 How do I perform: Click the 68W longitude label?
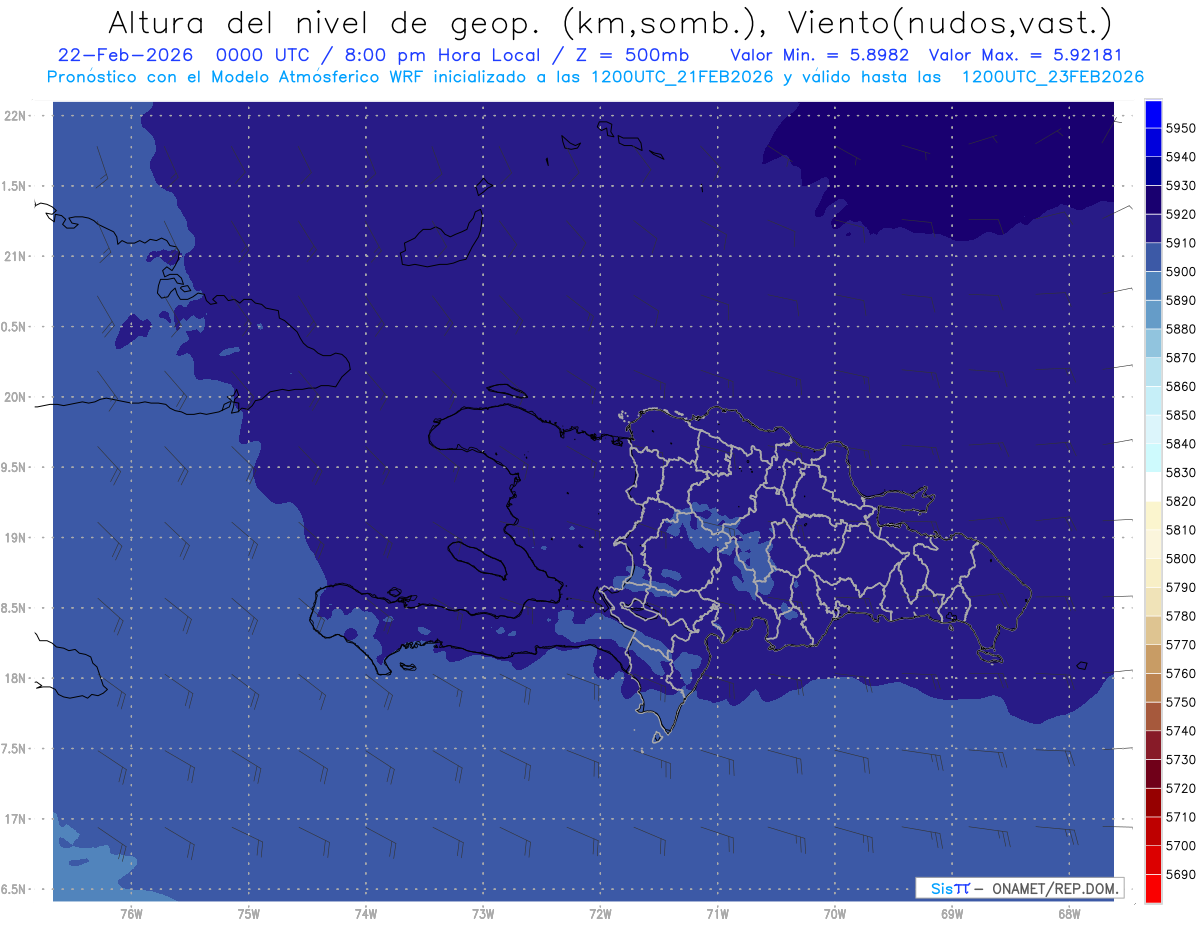(1069, 914)
